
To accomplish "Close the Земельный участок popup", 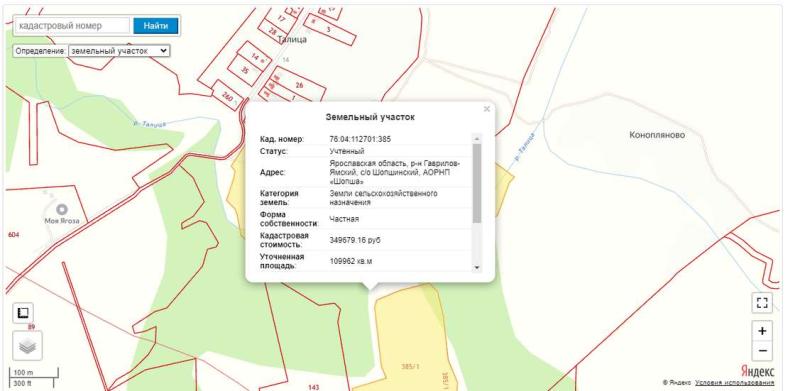I will (486, 109).
